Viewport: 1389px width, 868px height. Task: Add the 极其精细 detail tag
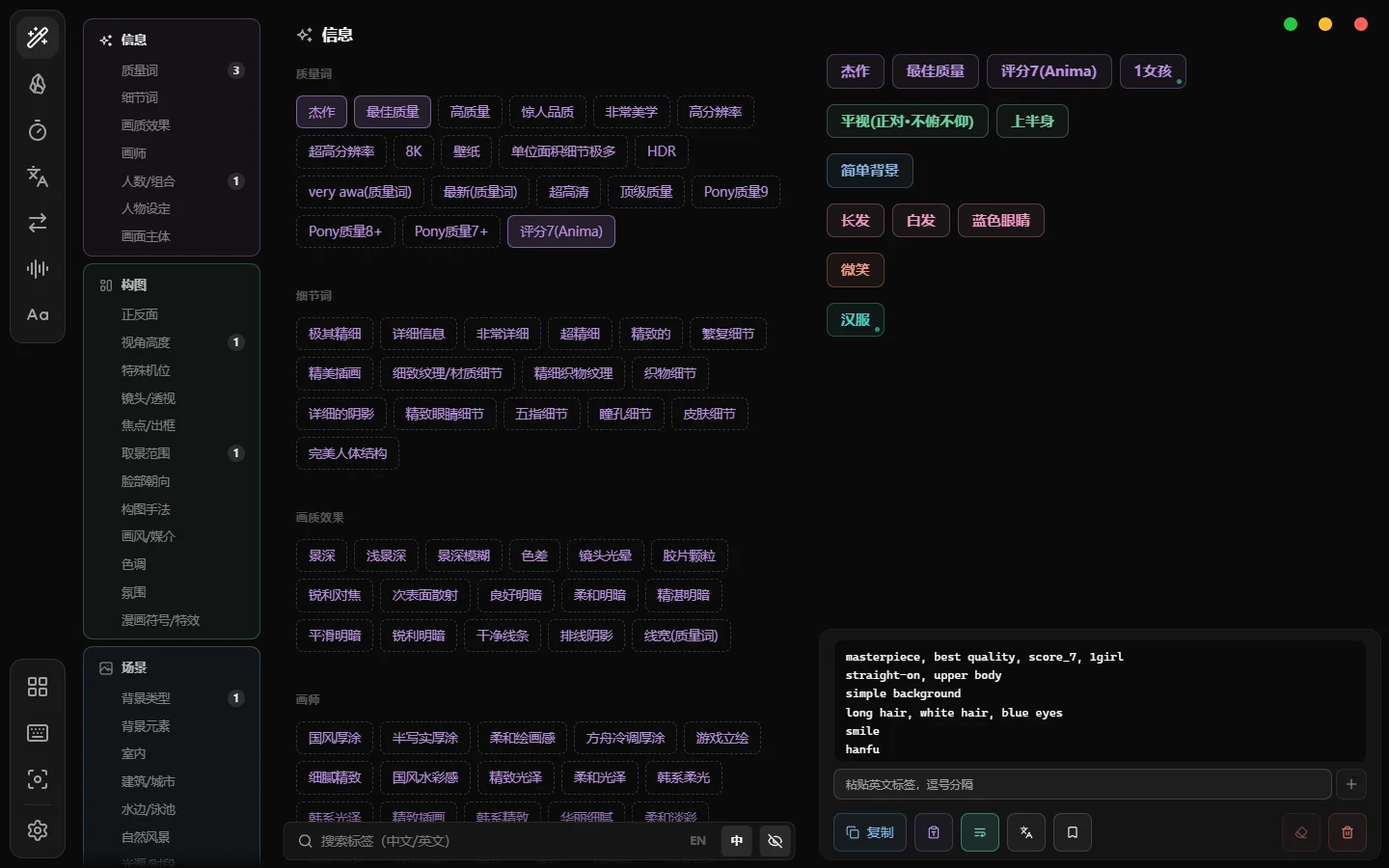(335, 334)
